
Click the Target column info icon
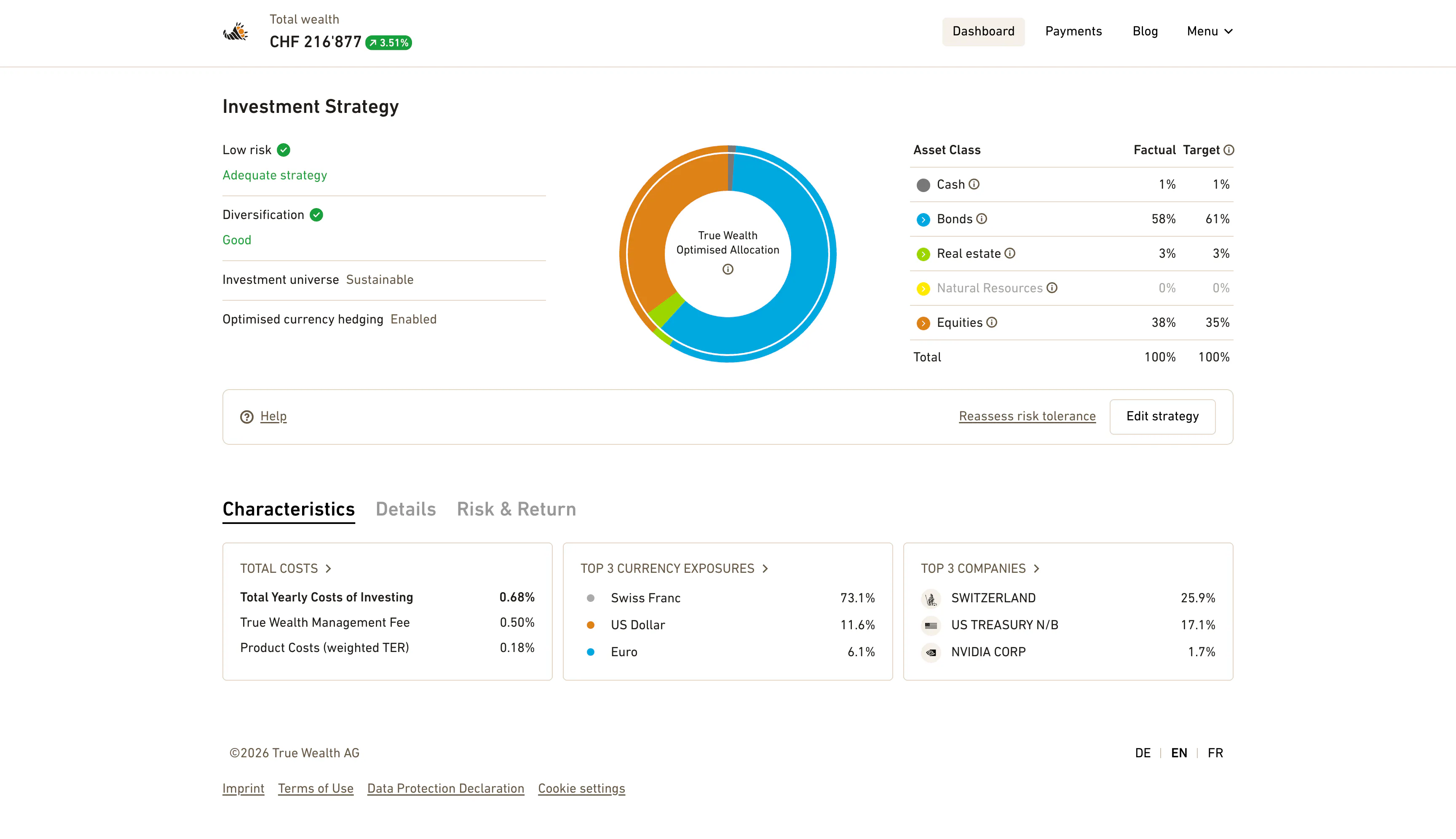(1229, 150)
